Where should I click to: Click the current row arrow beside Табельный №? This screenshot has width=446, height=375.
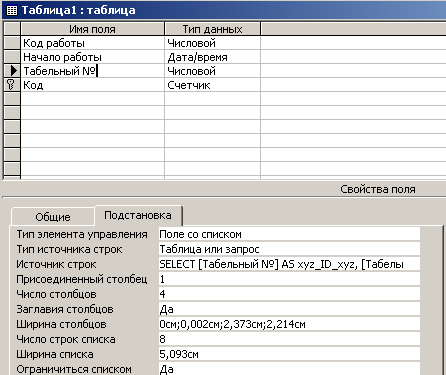13,71
